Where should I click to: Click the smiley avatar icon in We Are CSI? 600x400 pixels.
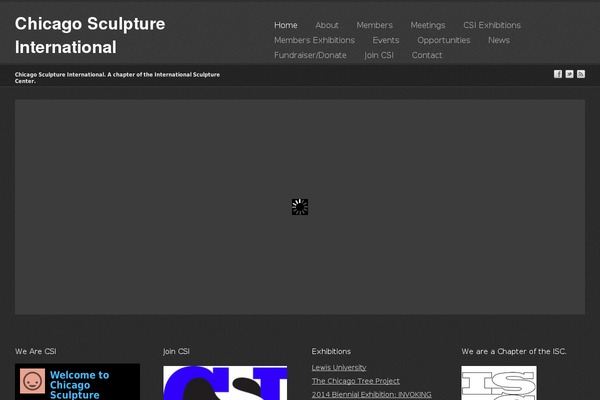point(33,381)
